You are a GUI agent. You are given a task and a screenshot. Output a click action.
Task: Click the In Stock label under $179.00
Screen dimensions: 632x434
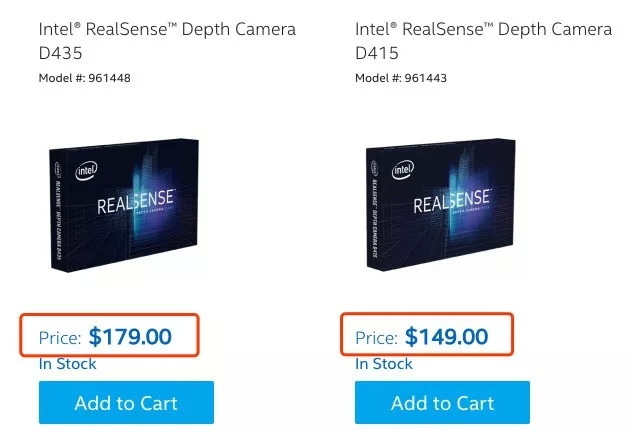coord(68,364)
